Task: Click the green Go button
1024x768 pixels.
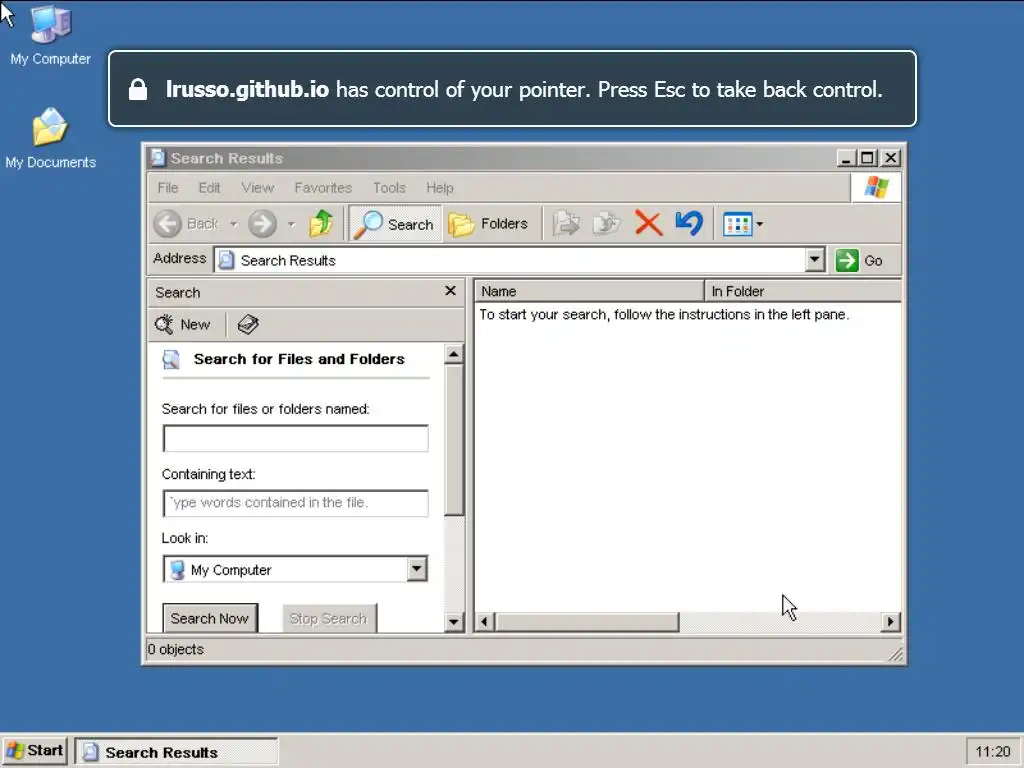Action: click(x=859, y=261)
